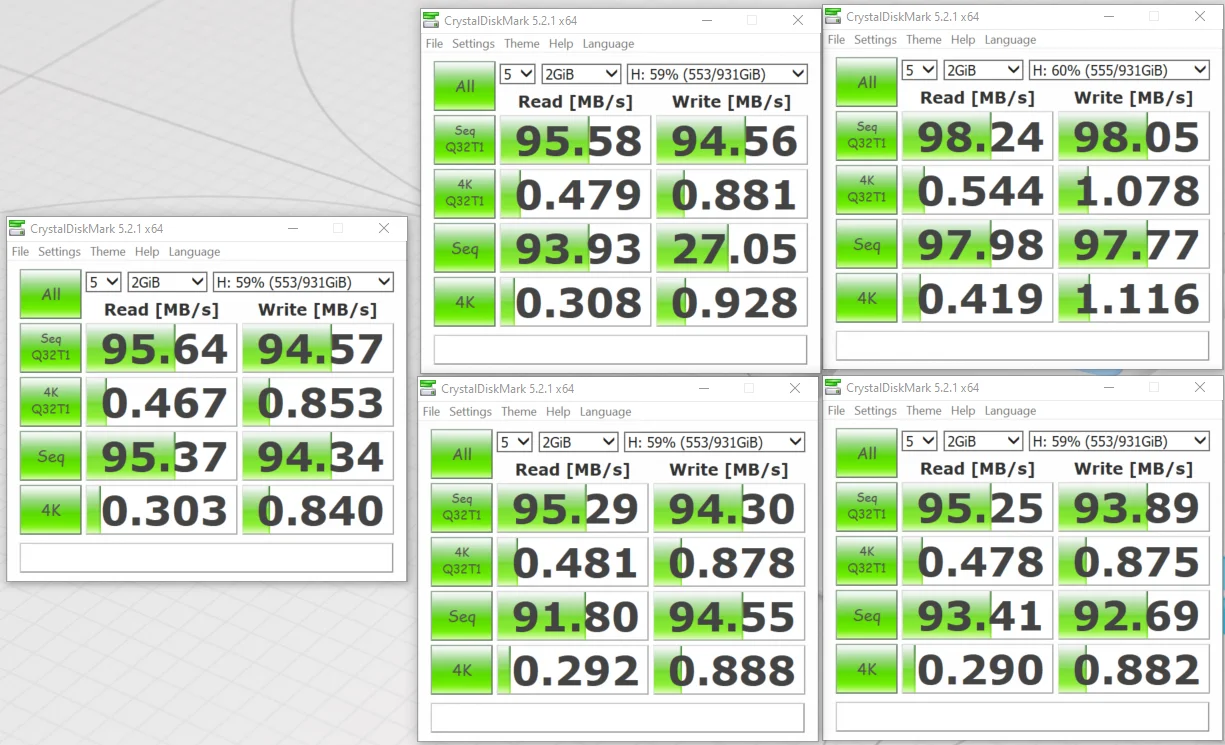This screenshot has width=1225, height=745.
Task: Open 2GiB size dropdown in the 95.58 window
Action: [x=581, y=74]
